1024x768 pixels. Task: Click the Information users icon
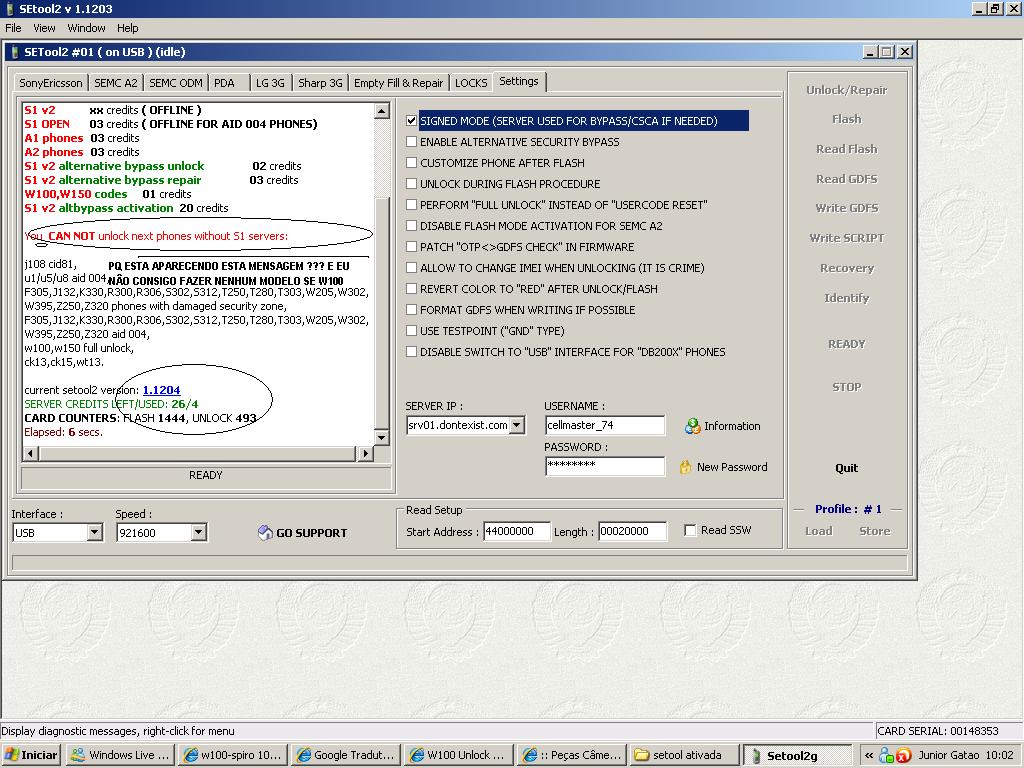(x=692, y=426)
